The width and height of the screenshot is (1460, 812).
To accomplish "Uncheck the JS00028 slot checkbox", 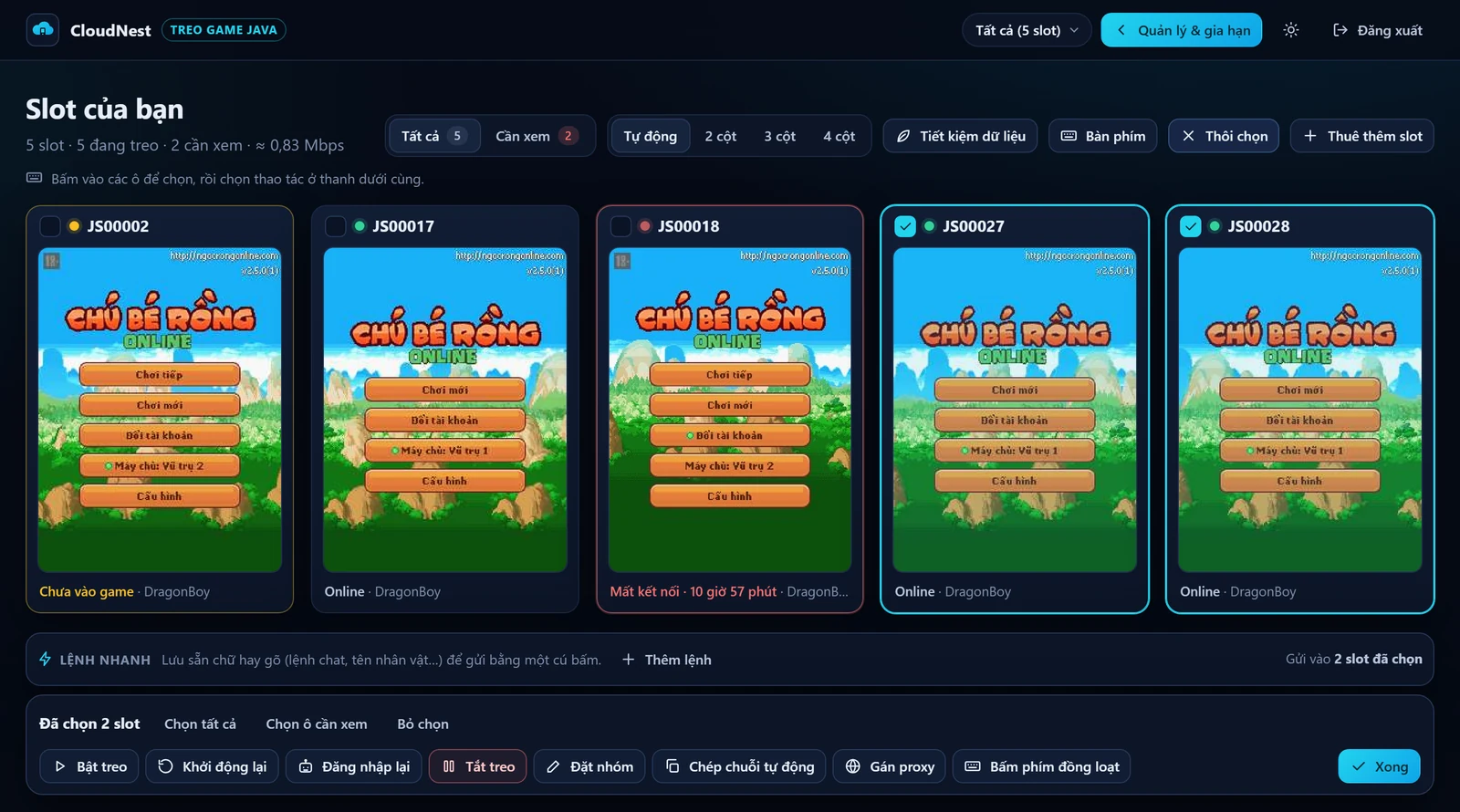I will [1191, 226].
